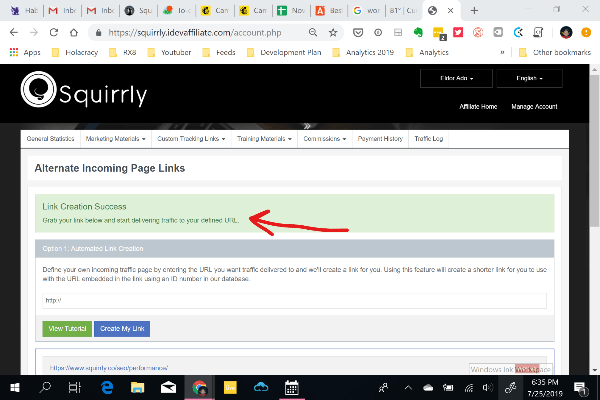The width and height of the screenshot is (600, 400).
Task: Click the URL input field with http://
Action: (294, 300)
